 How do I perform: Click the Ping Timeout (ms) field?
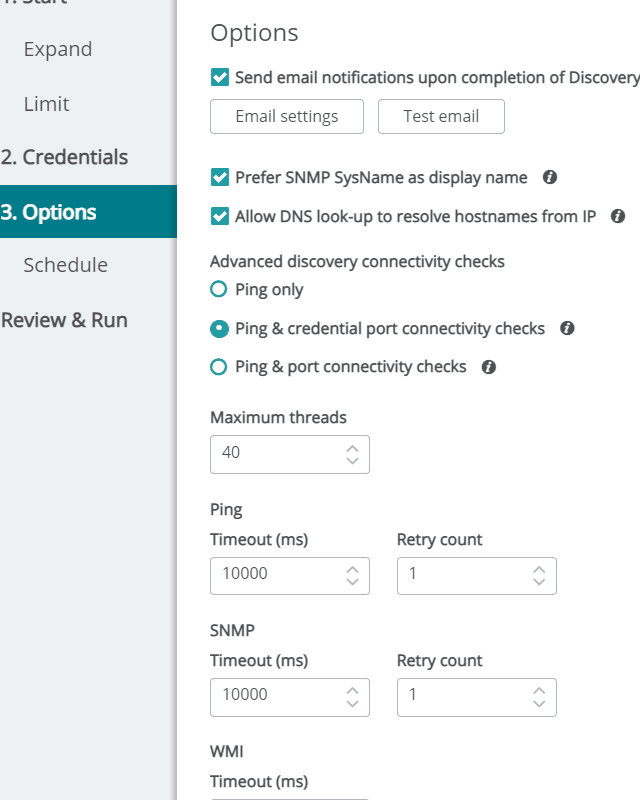pos(290,576)
